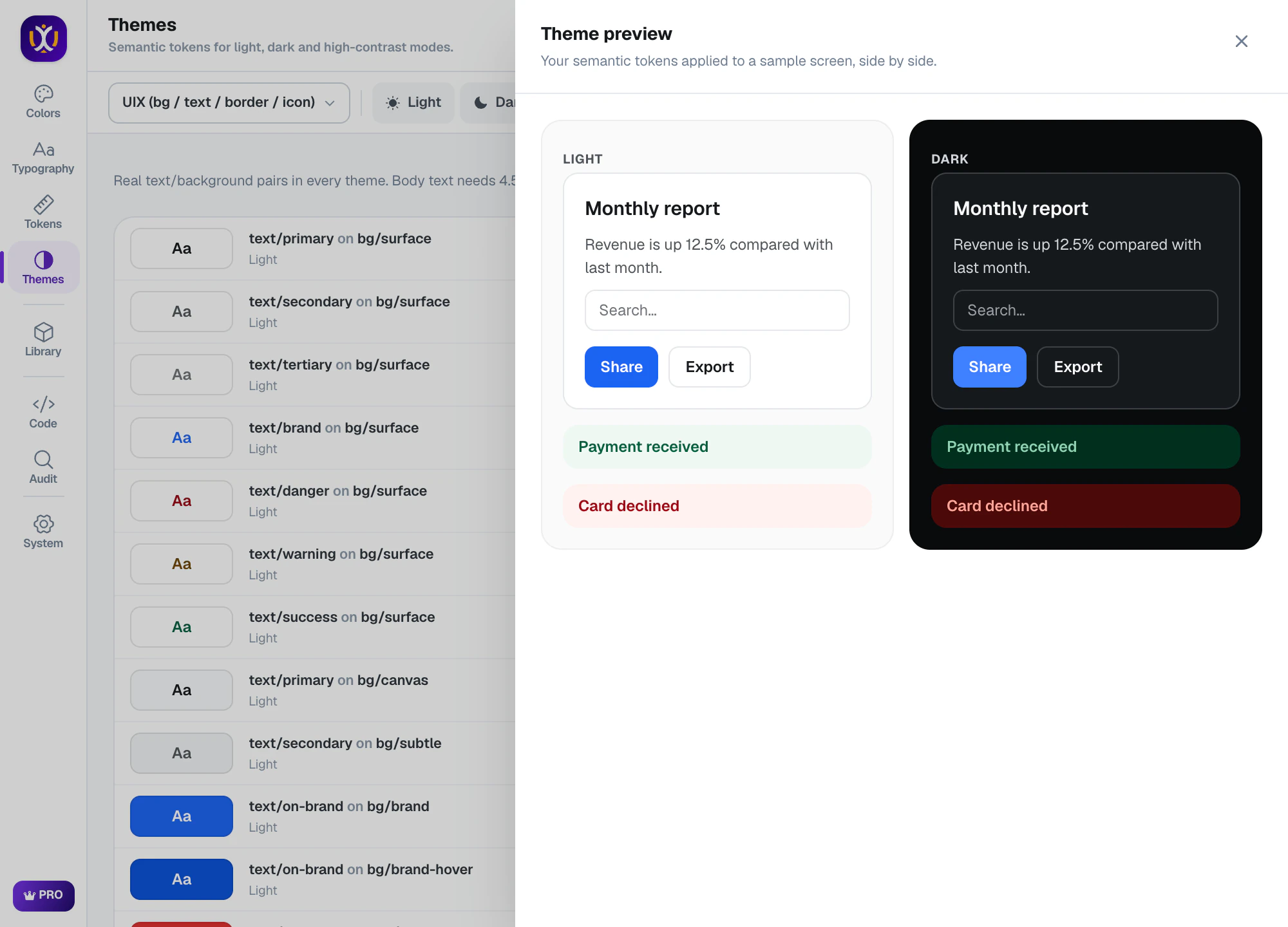This screenshot has width=1288, height=927.
Task: Click the DARK preview label
Action: [950, 159]
